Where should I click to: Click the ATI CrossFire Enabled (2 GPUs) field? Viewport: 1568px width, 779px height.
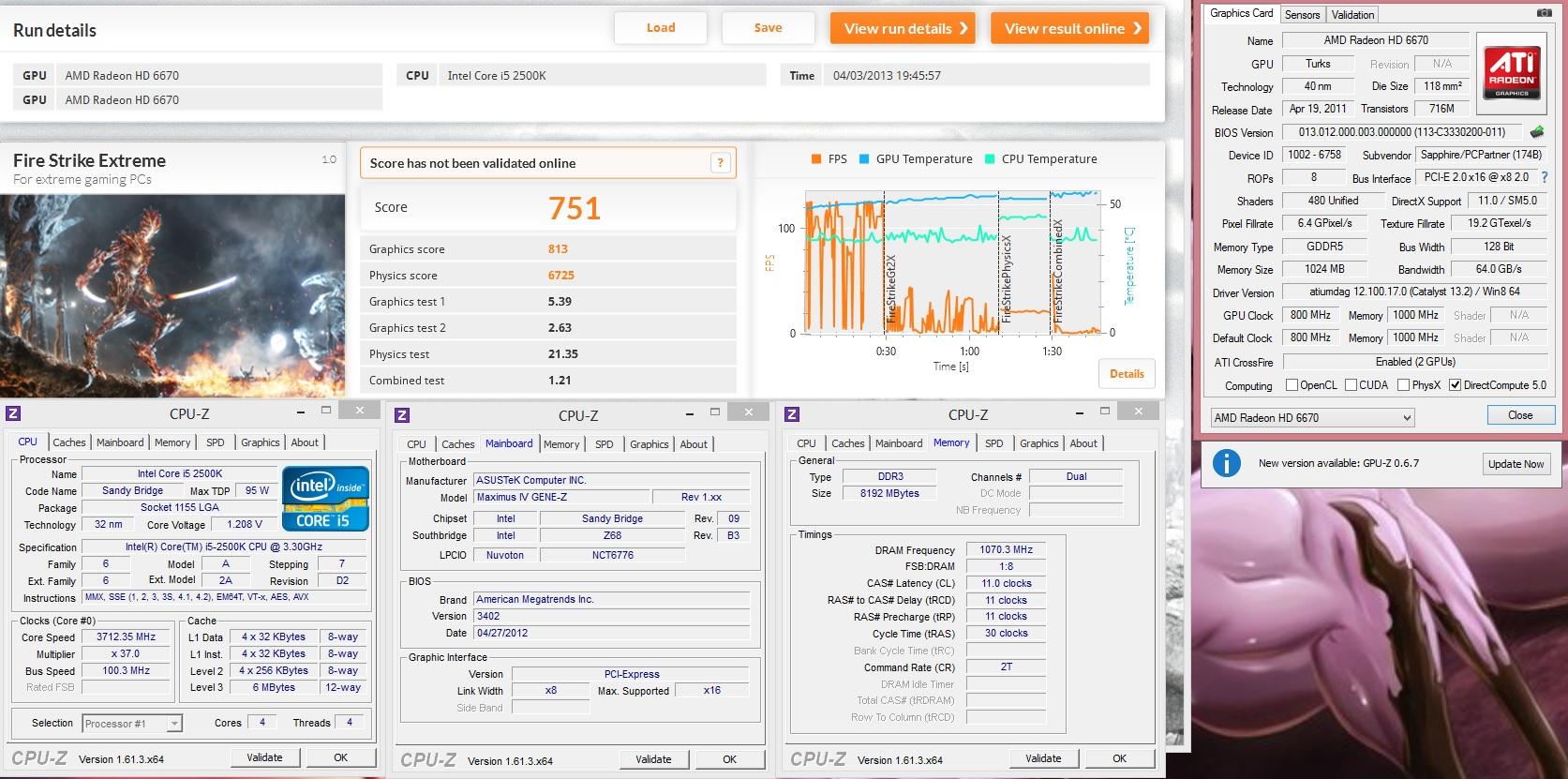click(1414, 362)
